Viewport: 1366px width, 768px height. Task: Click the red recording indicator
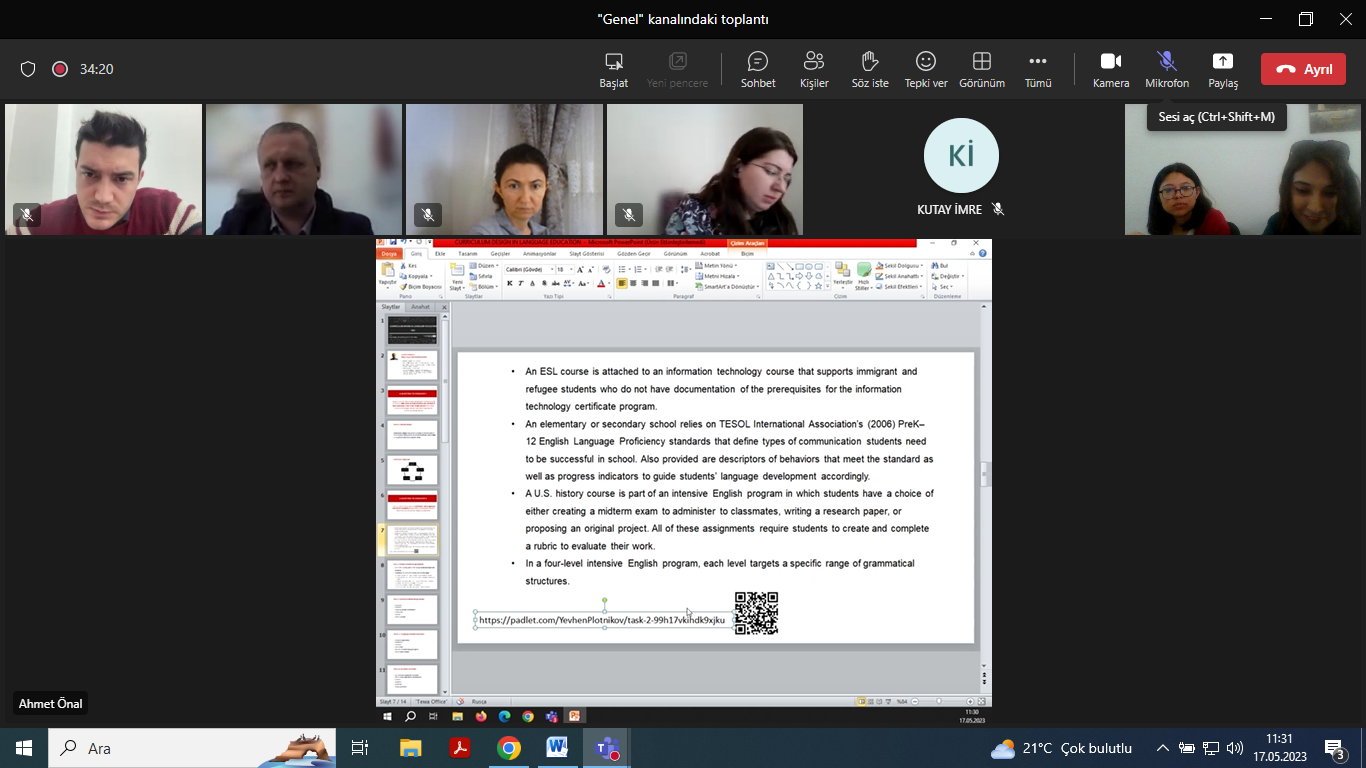(59, 69)
